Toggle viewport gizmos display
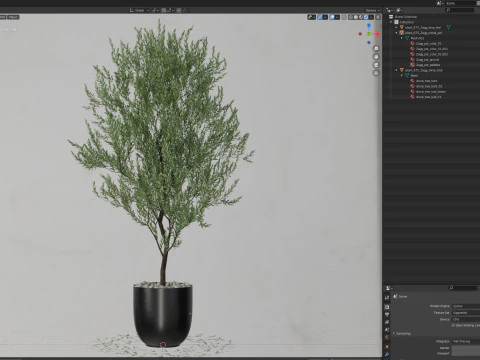Image resolution: width=480 pixels, height=360 pixels. coord(320,17)
